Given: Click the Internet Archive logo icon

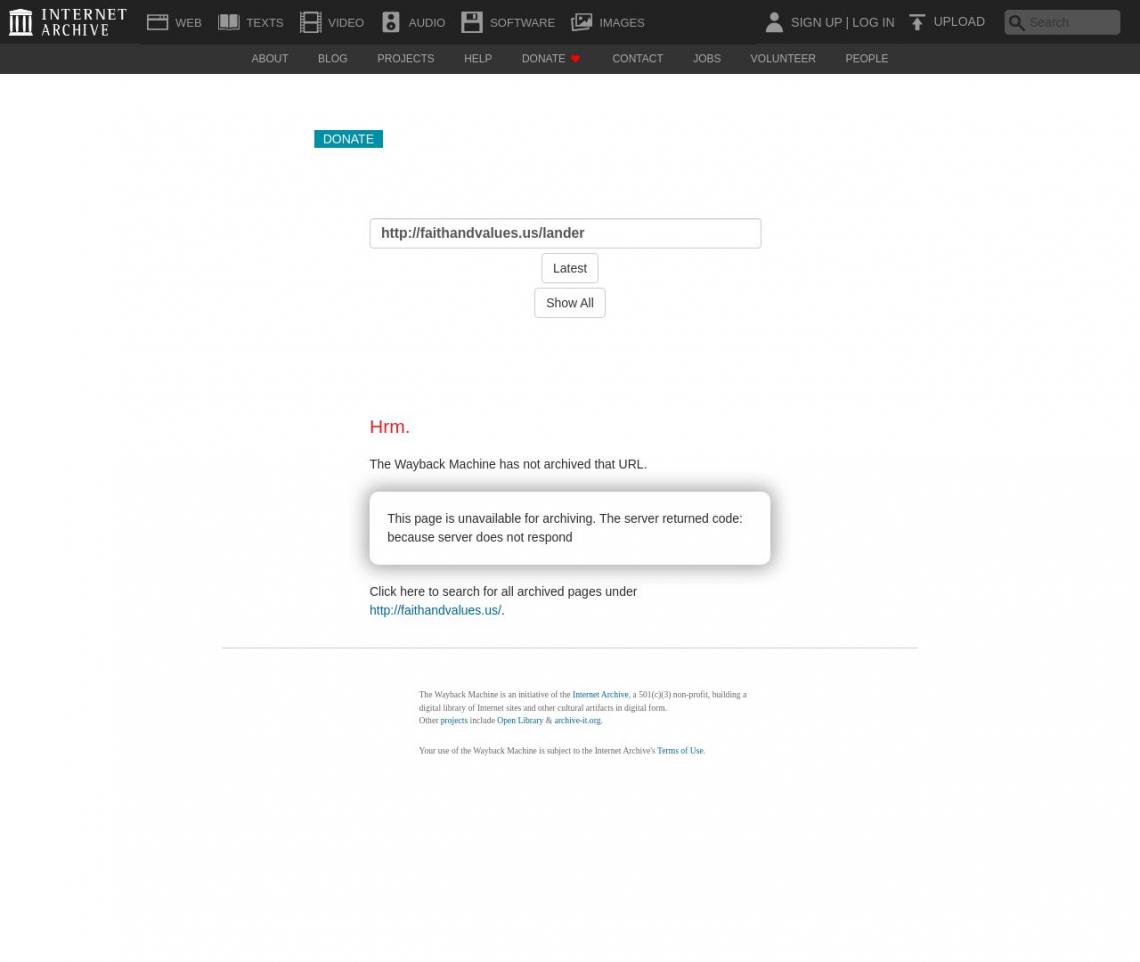Looking at the screenshot, I should pos(20,22).
